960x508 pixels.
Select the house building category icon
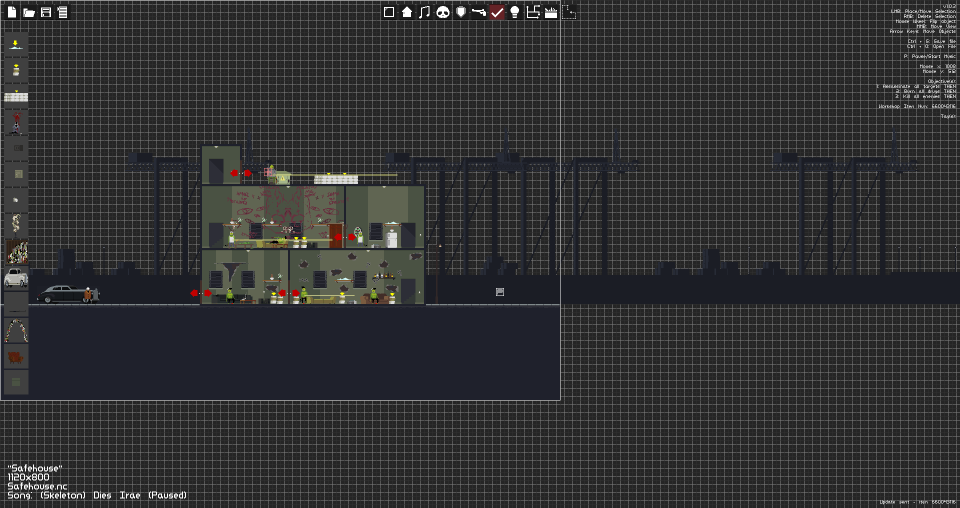click(x=407, y=12)
